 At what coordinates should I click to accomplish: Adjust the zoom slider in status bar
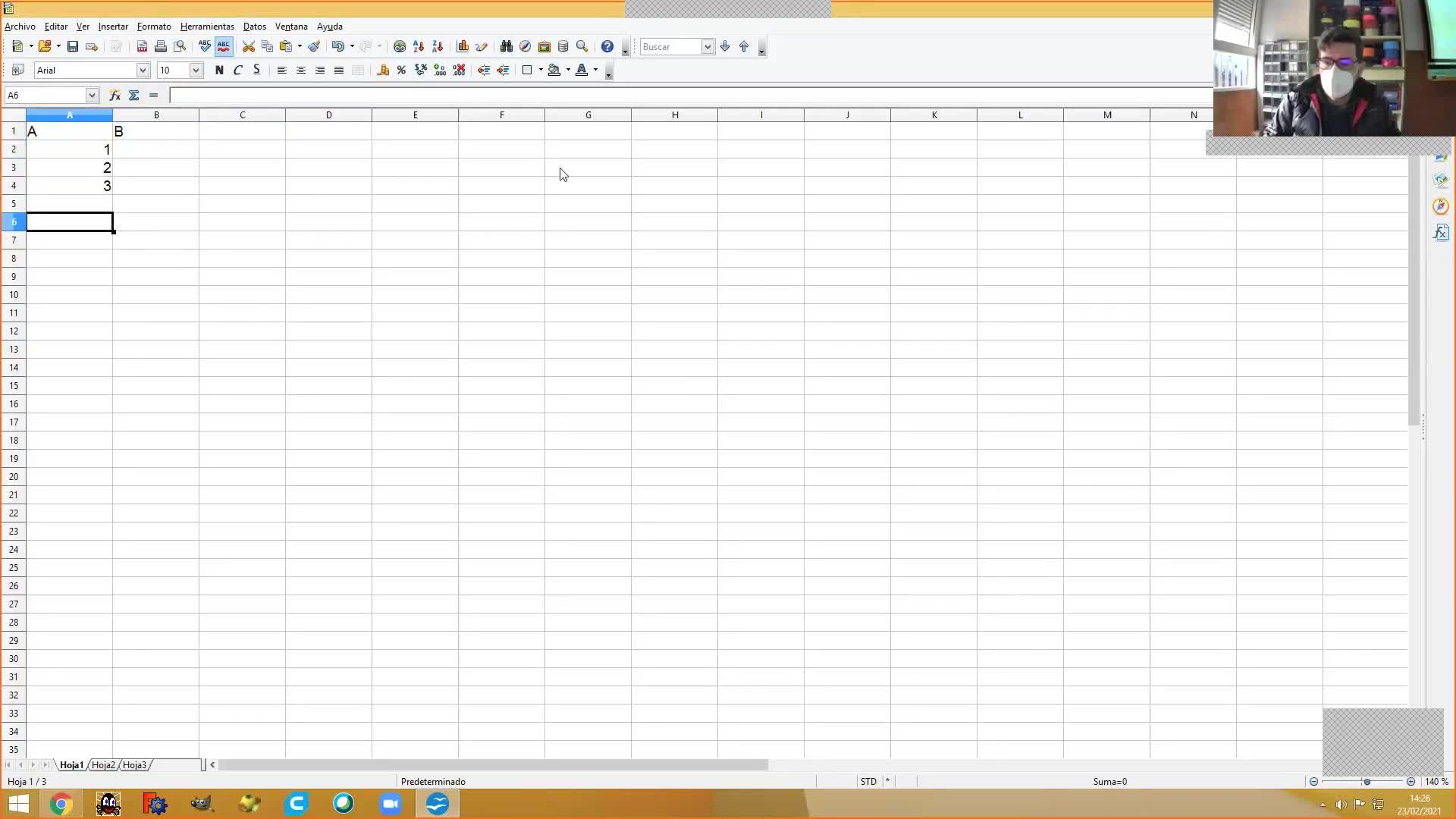[x=1367, y=781]
